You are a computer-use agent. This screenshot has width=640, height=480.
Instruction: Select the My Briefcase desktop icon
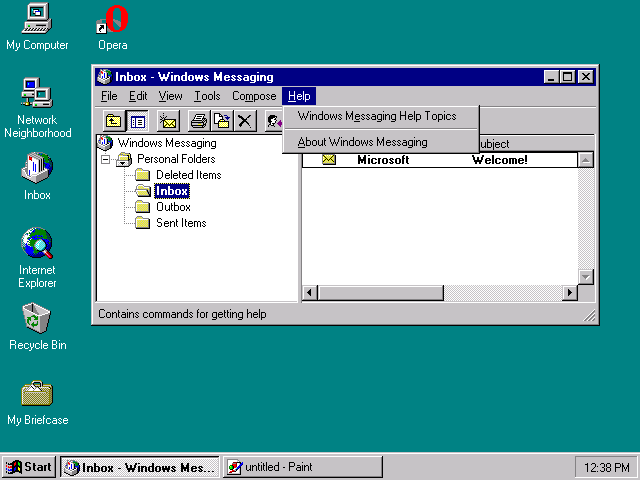pos(37,403)
